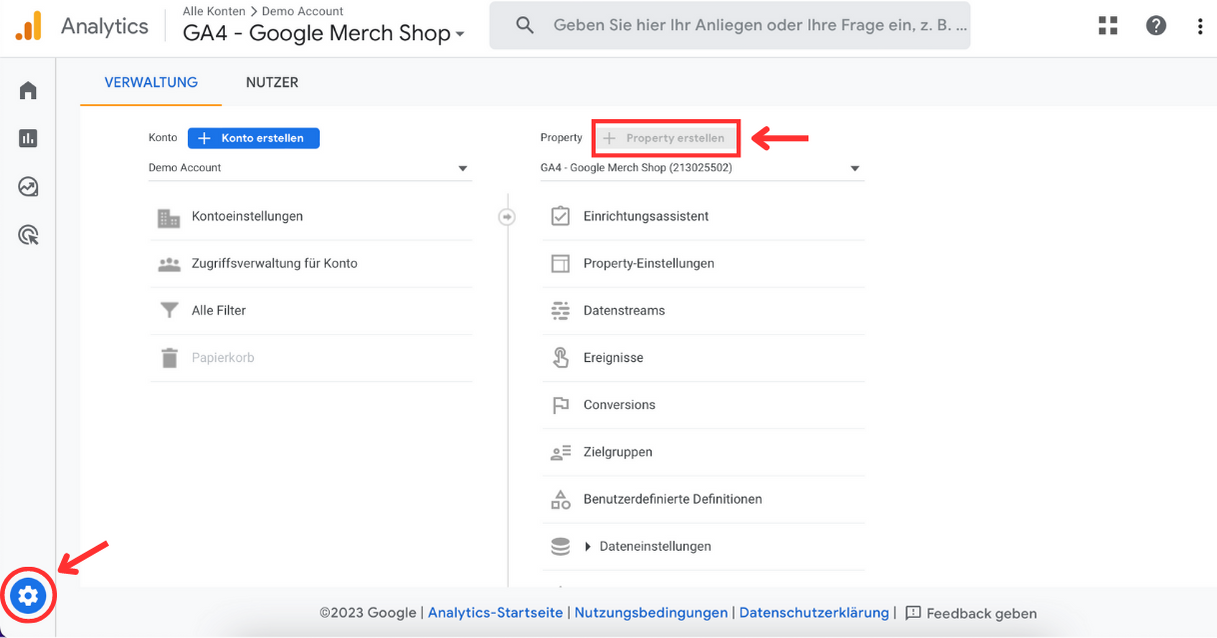Switch to the Verwaltung tab
Screen dimensions: 1217x638
point(151,83)
